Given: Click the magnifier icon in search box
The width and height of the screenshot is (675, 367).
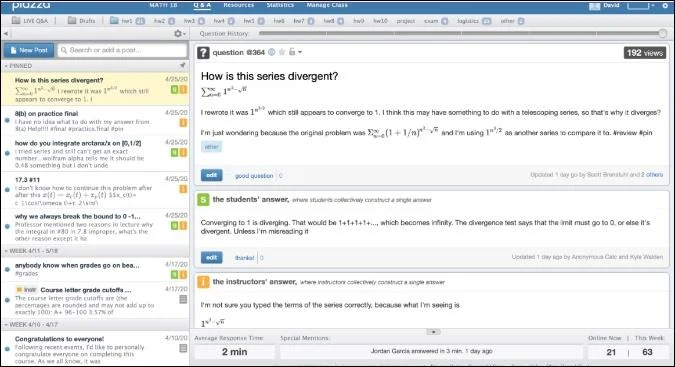Looking at the screenshot, I should [64, 50].
